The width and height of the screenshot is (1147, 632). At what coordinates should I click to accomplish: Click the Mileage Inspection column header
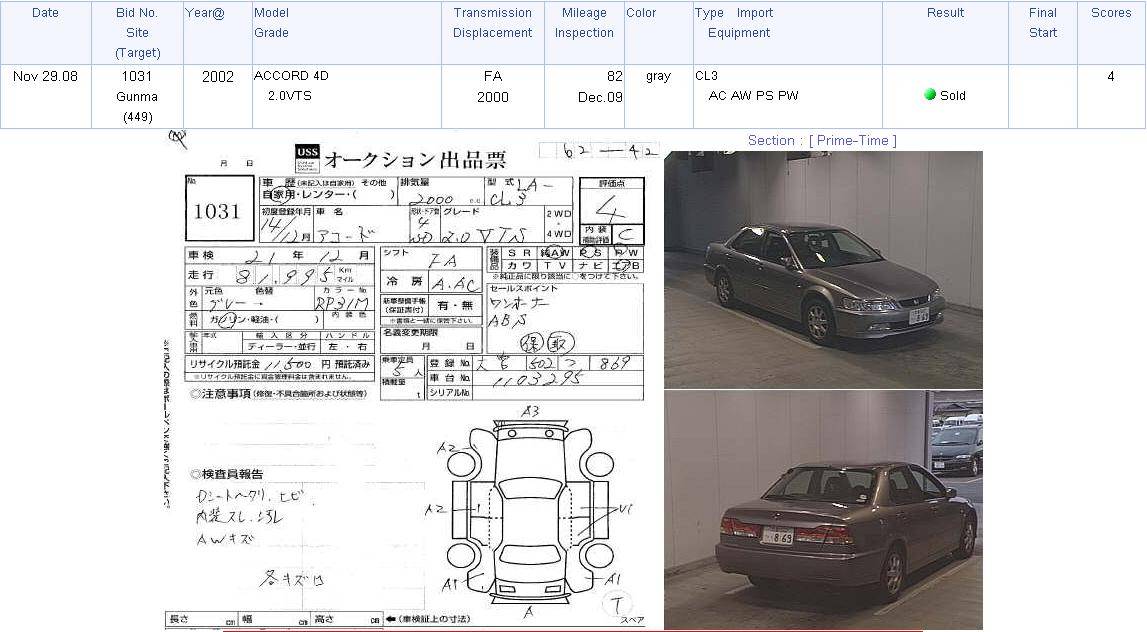pos(584,23)
